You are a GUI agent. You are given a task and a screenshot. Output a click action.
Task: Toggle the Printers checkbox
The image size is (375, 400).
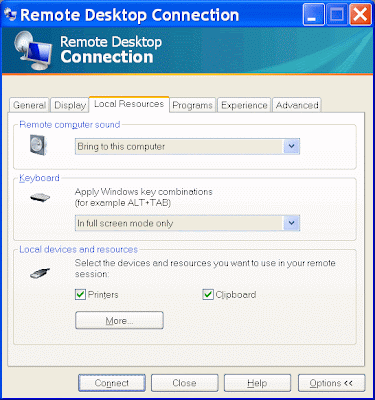[x=80, y=295]
